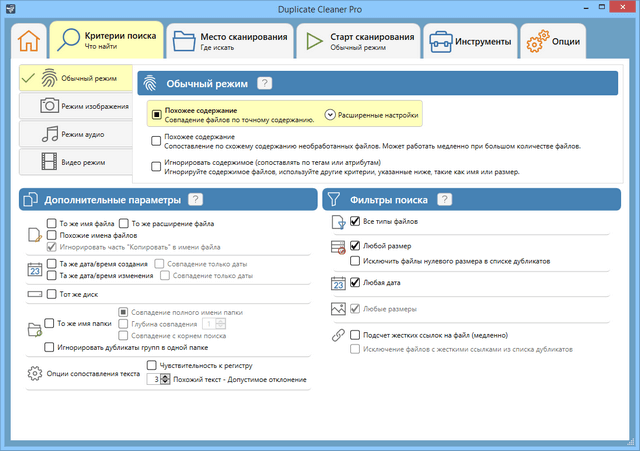Enable the То же имя файла checkbox
Screen dimensions: 640x451
pyautogui.click(x=52, y=223)
